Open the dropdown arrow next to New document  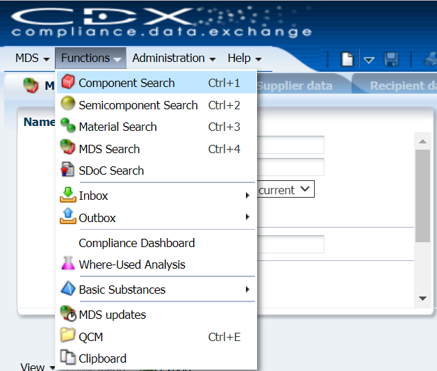369,60
